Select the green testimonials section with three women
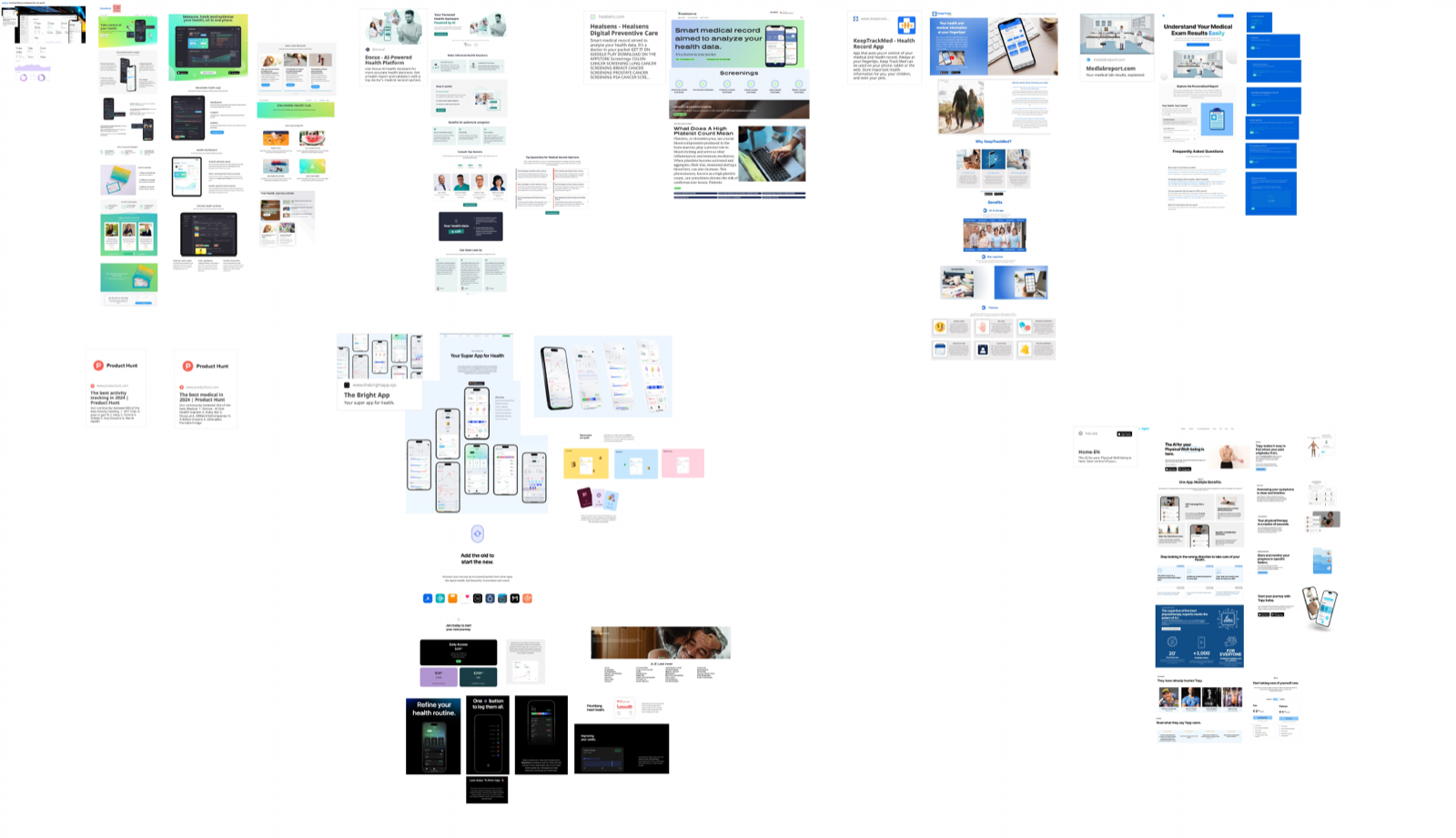The width and height of the screenshot is (1456, 838). (x=128, y=235)
